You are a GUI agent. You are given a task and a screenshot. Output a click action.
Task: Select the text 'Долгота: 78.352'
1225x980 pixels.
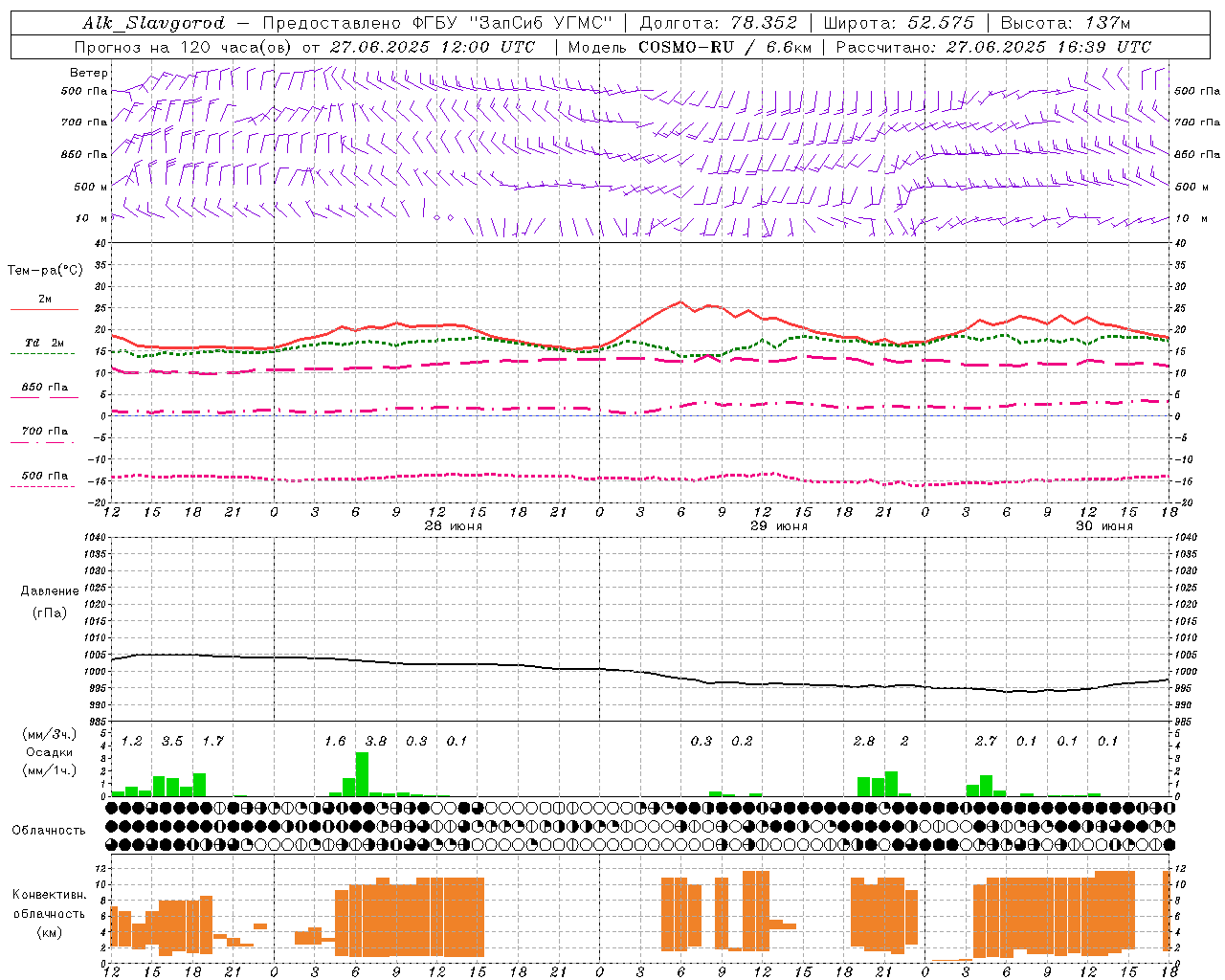718,23
